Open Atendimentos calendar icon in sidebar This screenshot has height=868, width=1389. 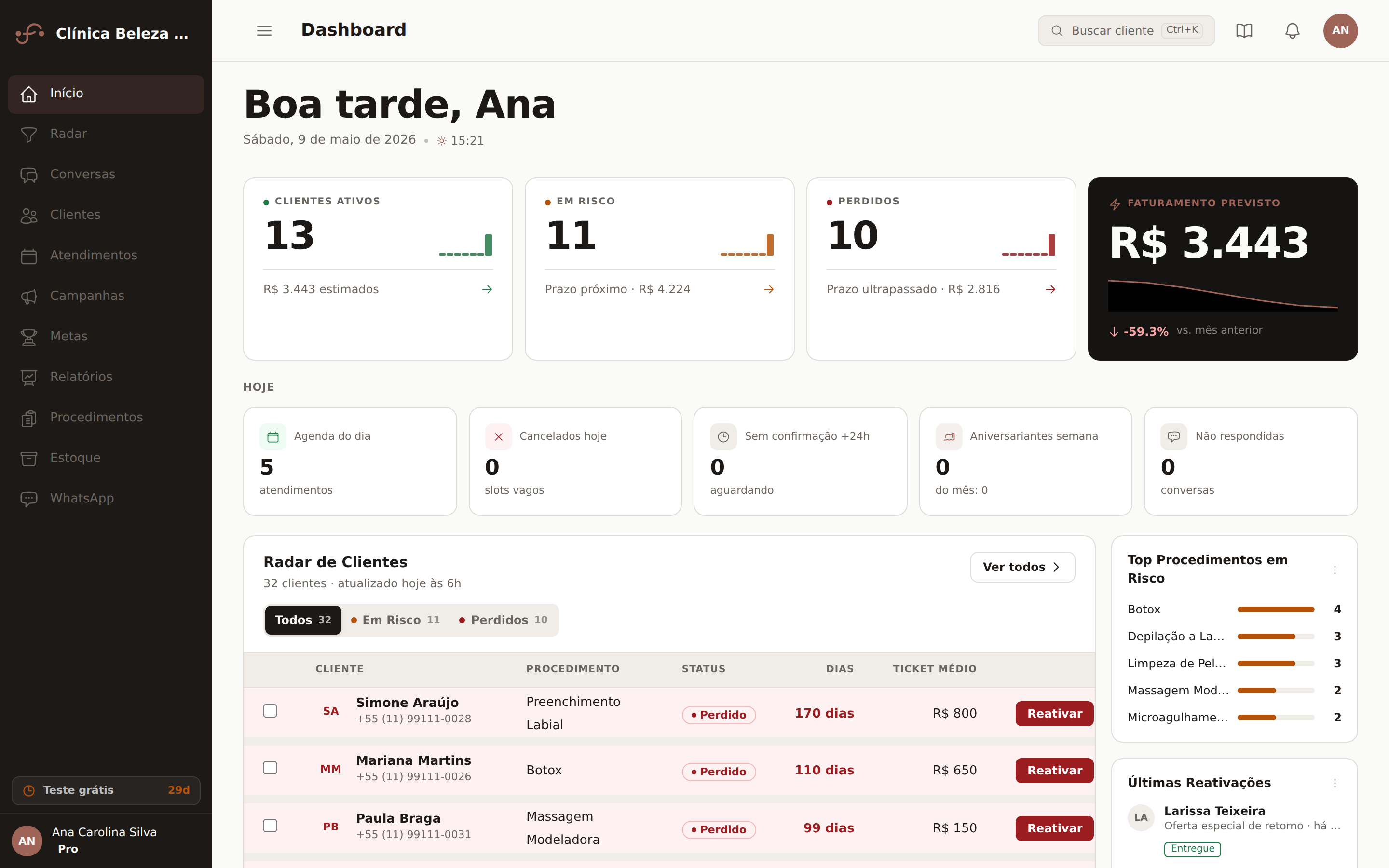coord(29,256)
